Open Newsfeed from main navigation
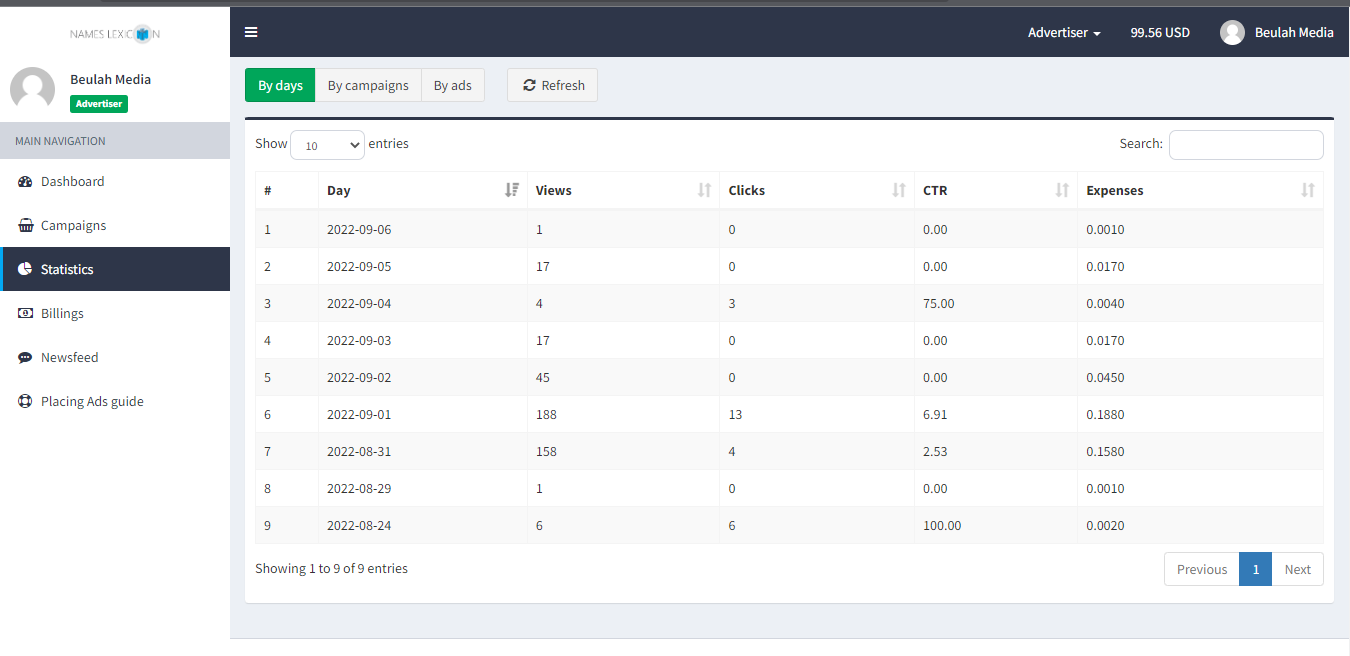The height and width of the screenshot is (656, 1350). click(115, 357)
